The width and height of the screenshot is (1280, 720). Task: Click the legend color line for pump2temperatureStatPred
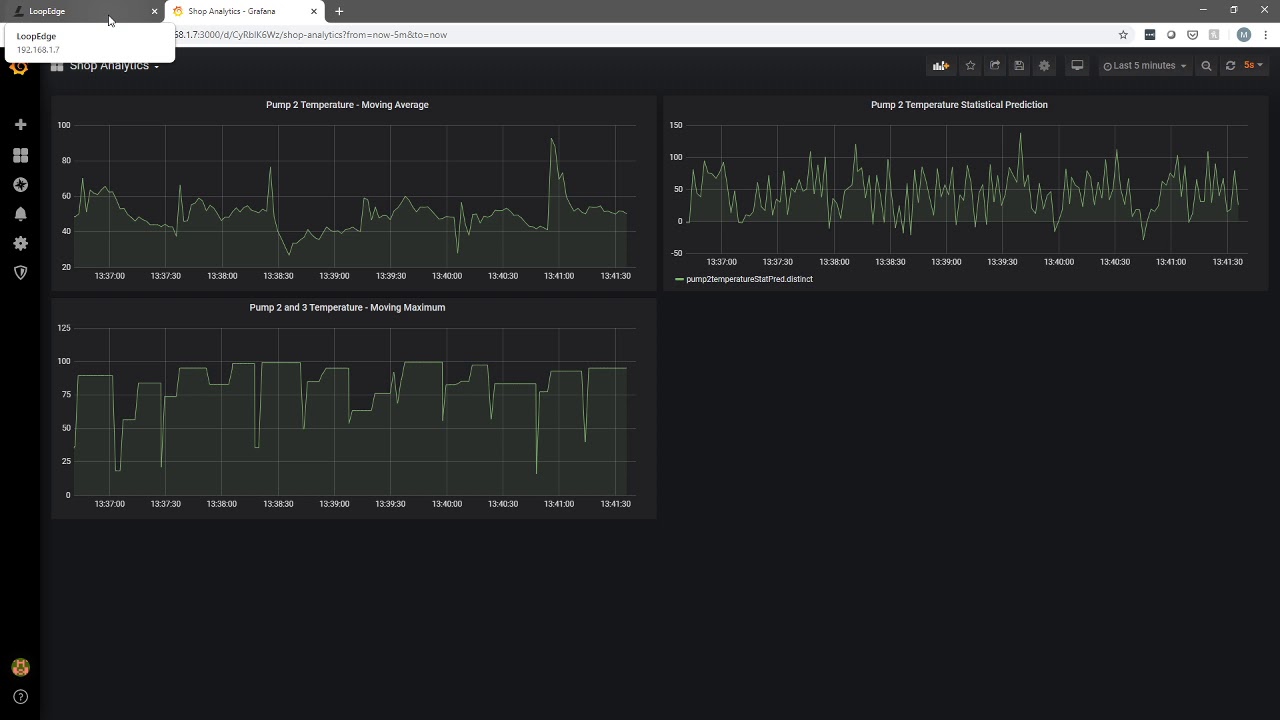click(679, 279)
